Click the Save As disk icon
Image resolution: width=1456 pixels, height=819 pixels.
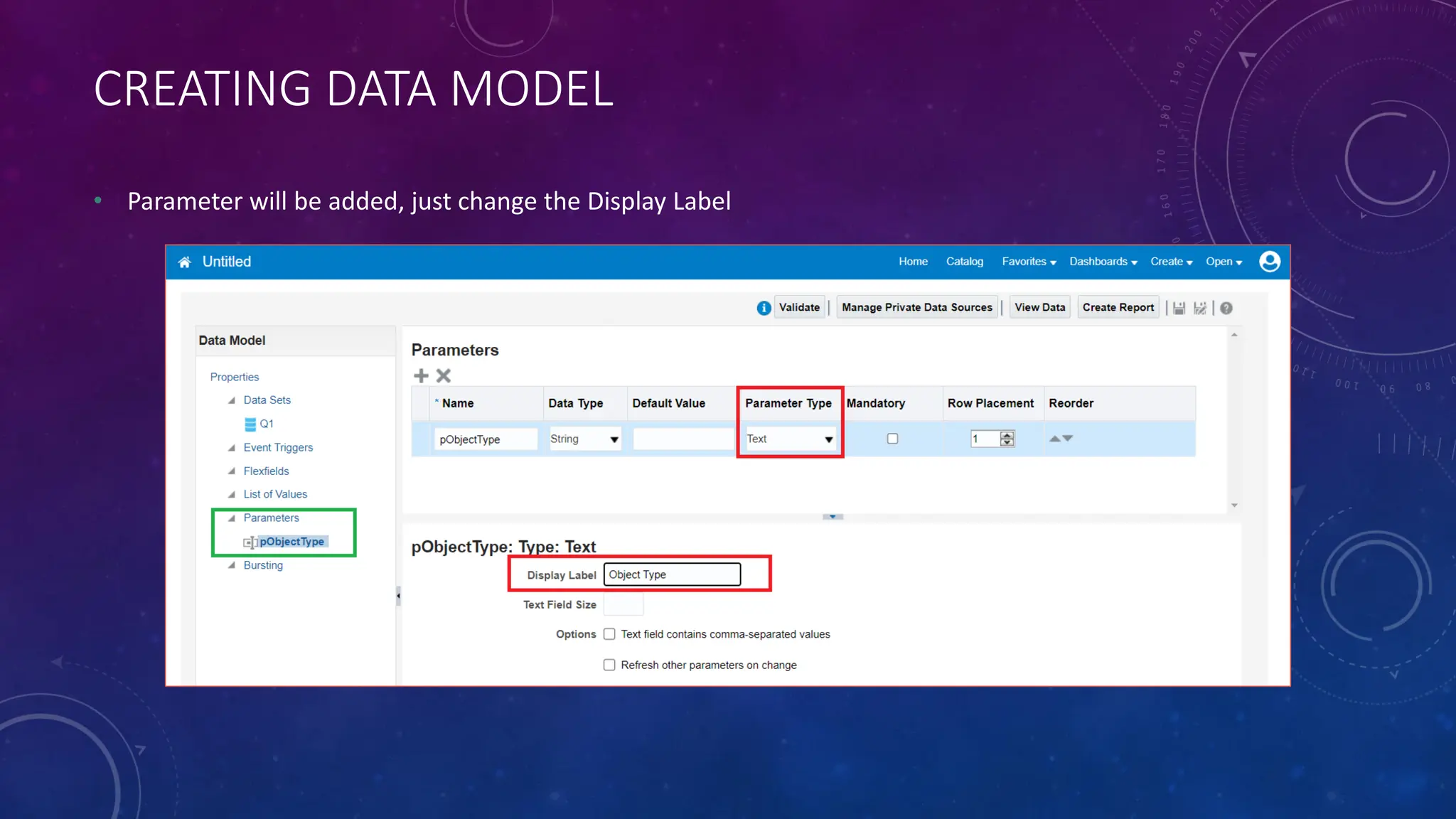pyautogui.click(x=1200, y=308)
